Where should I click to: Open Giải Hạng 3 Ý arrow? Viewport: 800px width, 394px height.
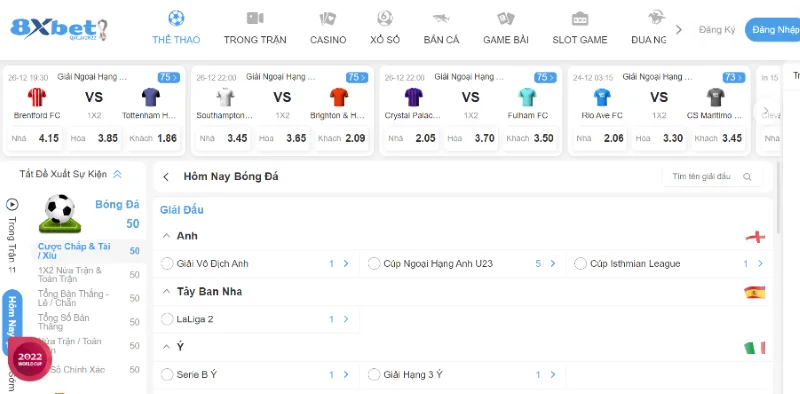click(x=553, y=375)
